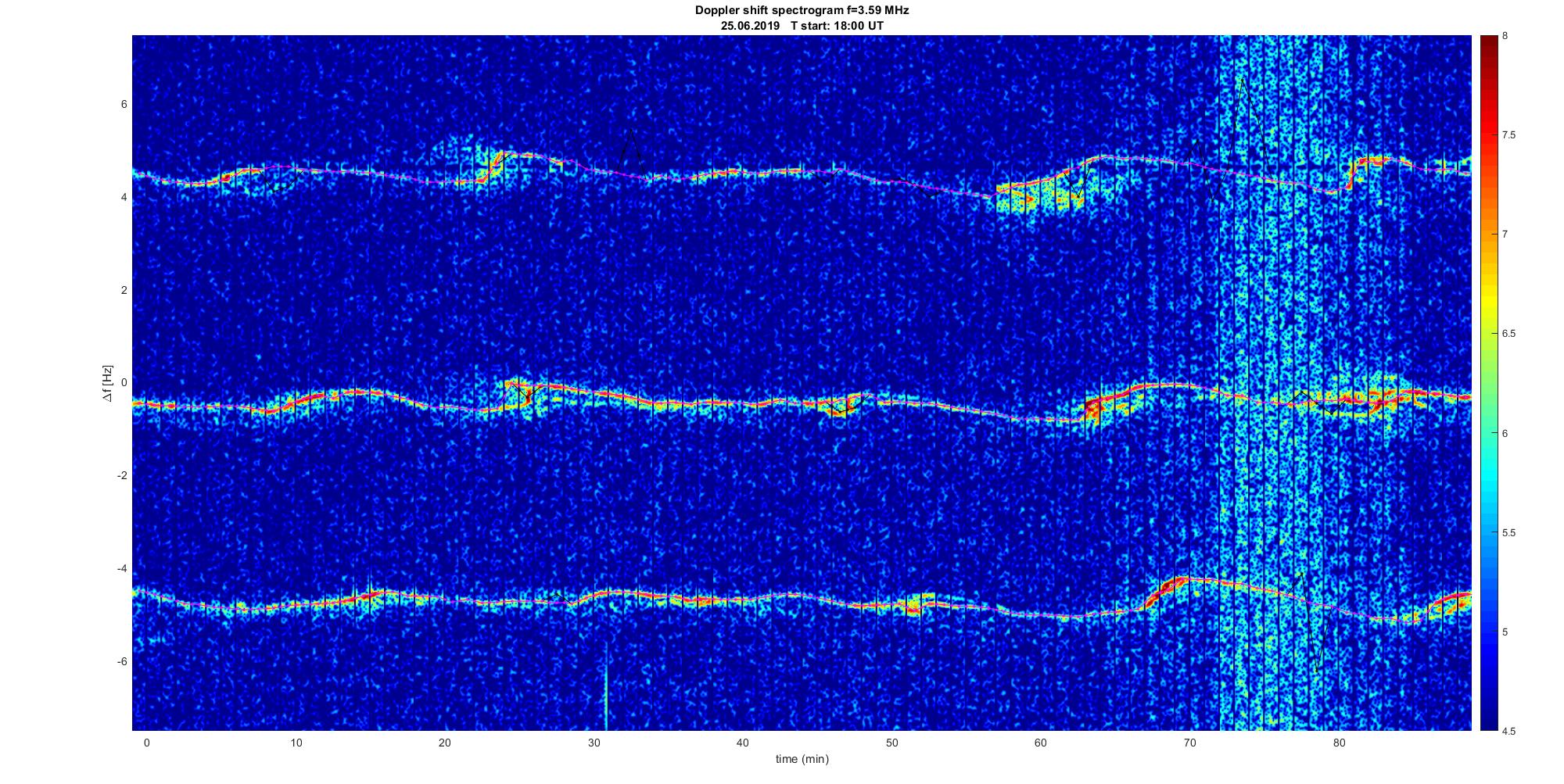This screenshot has width=1564, height=784.
Task: Click colorbar tick label '5.5'
Action: [1508, 532]
